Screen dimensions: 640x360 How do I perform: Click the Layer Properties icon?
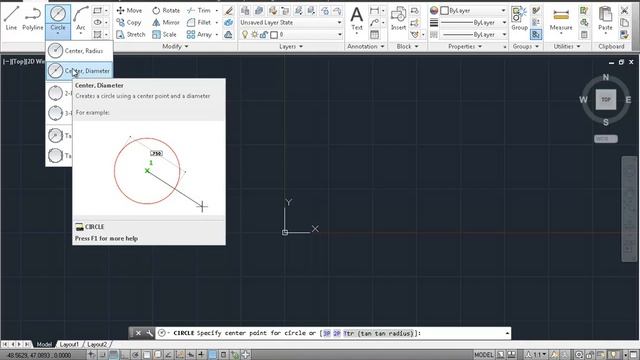(245, 11)
